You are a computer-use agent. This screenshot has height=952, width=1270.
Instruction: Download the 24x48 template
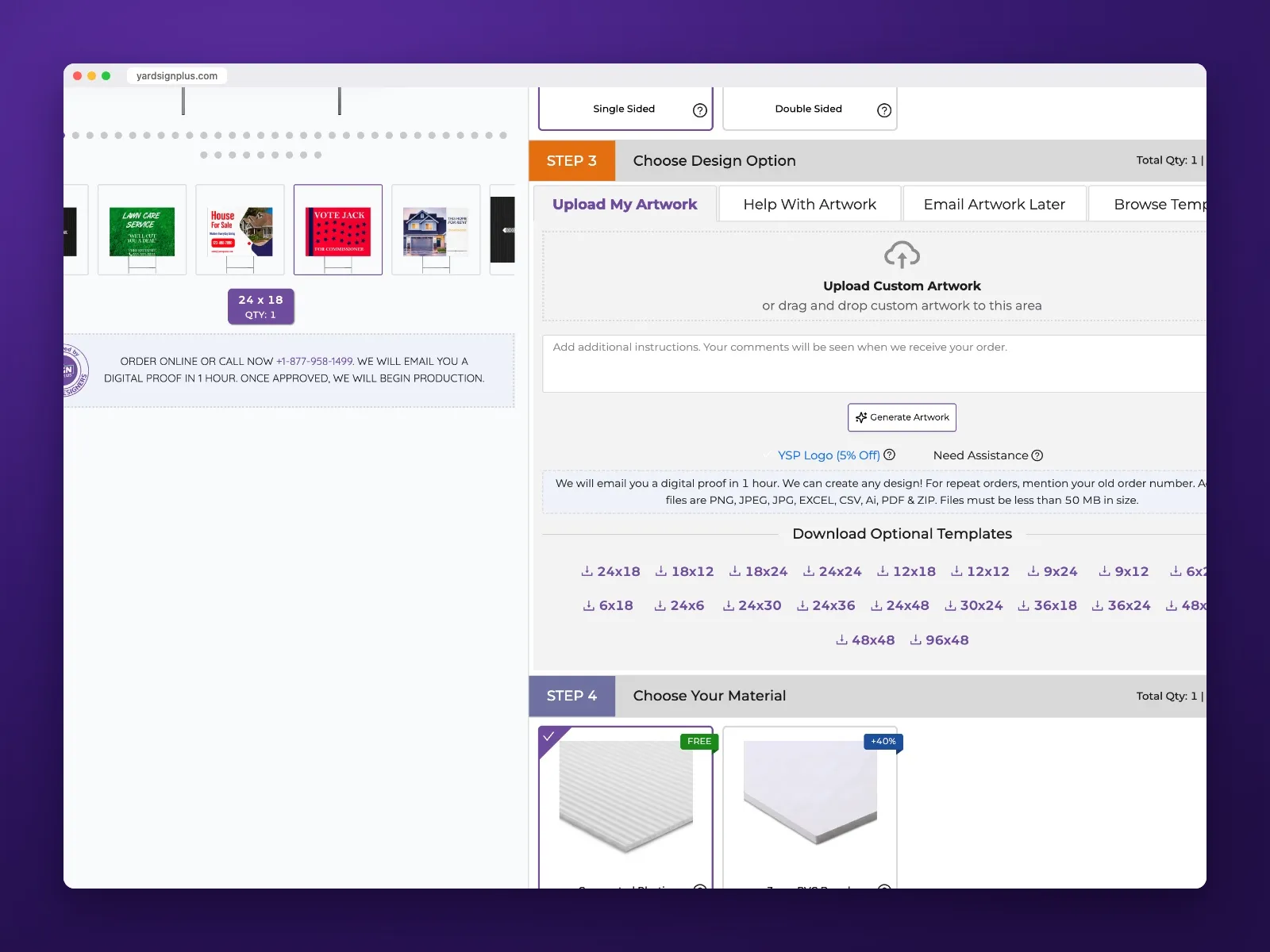[x=899, y=605]
